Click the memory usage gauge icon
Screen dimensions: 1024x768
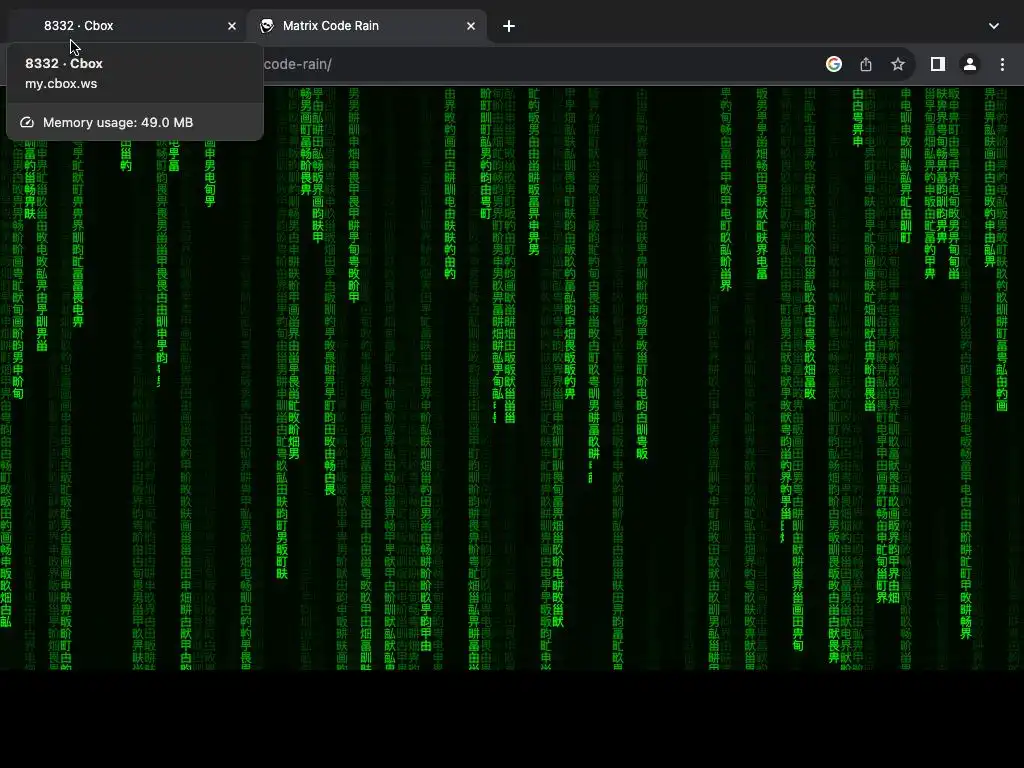27,123
